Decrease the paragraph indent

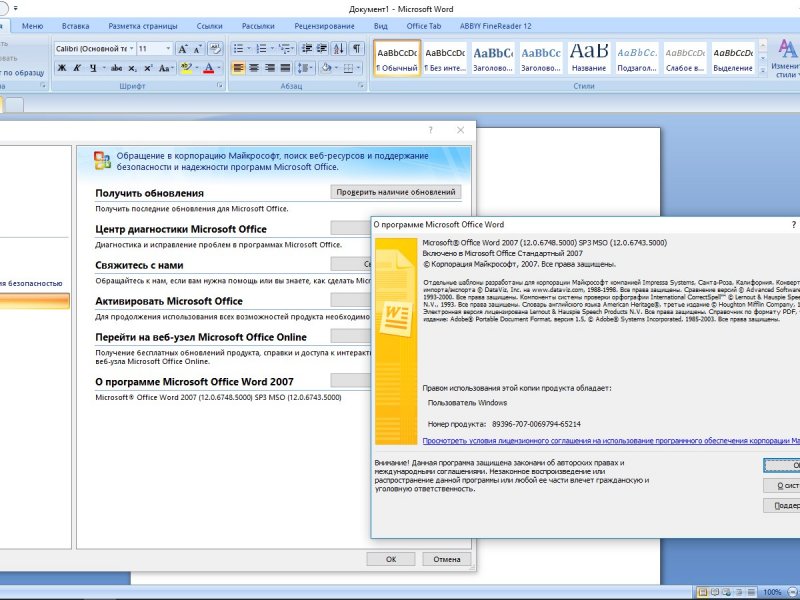[307, 49]
